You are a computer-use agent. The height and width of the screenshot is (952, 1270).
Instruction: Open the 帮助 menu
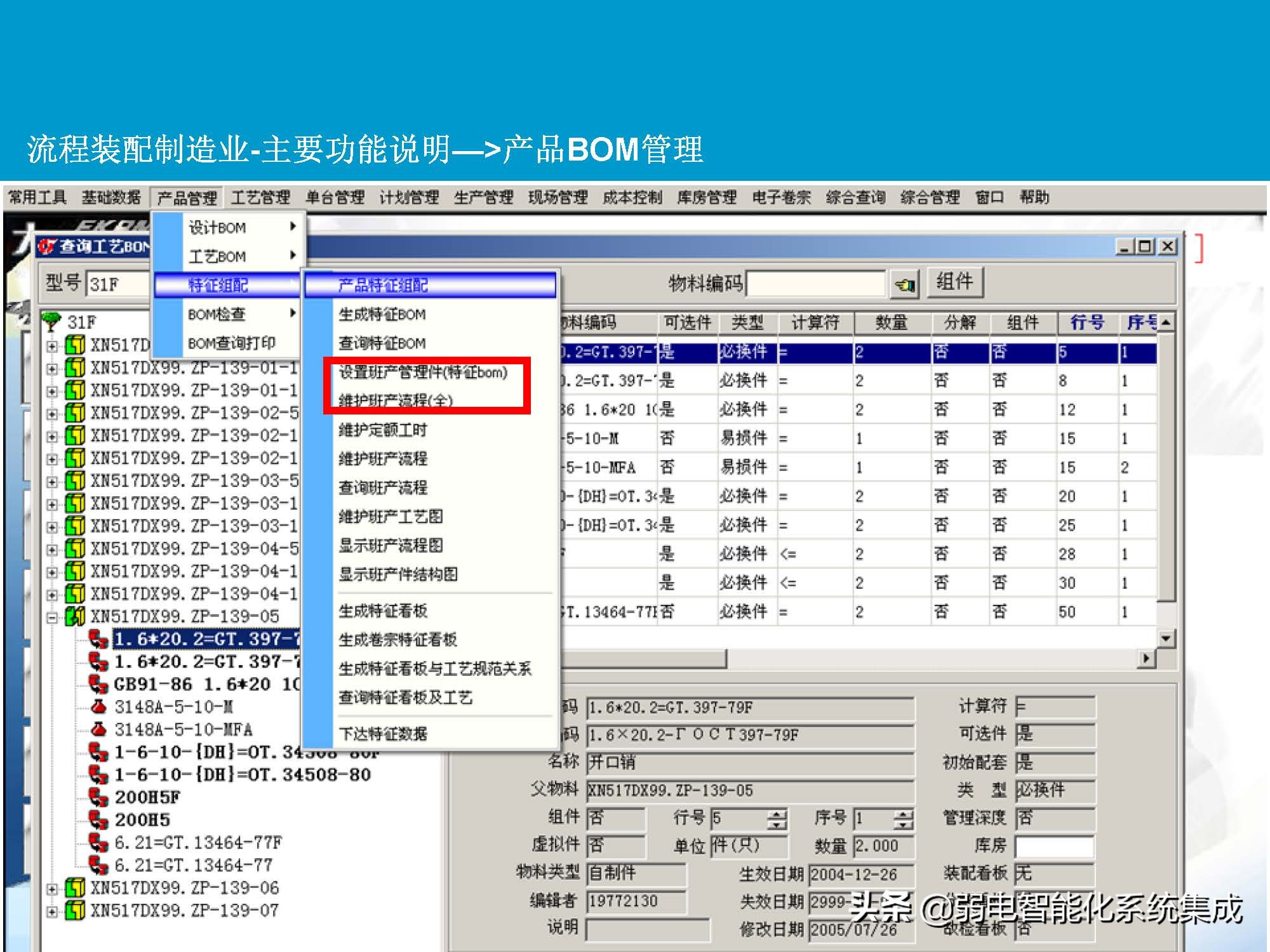point(1034,198)
